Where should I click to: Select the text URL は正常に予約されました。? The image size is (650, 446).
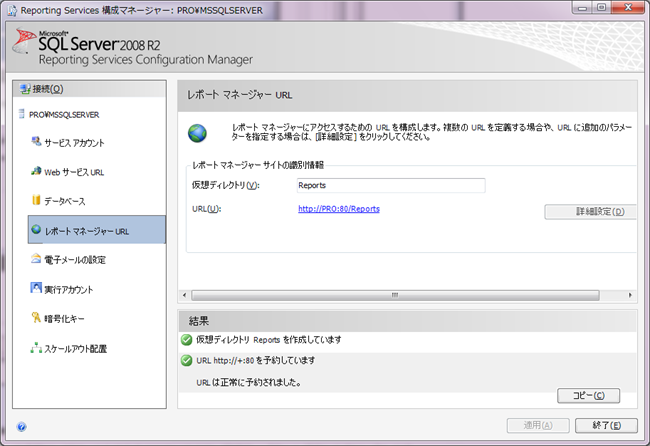point(248,383)
